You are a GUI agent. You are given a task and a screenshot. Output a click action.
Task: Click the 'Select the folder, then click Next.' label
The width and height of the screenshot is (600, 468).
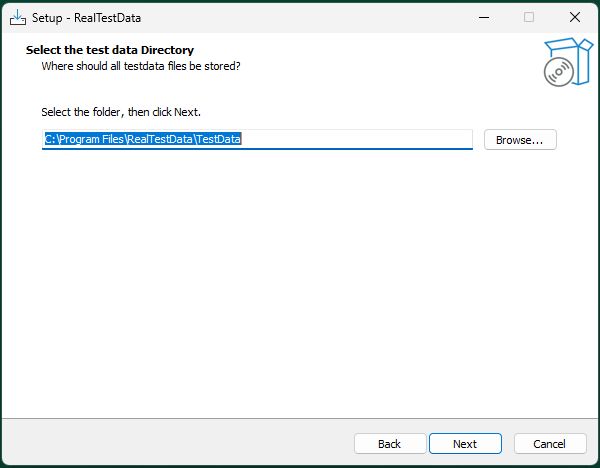[121, 112]
